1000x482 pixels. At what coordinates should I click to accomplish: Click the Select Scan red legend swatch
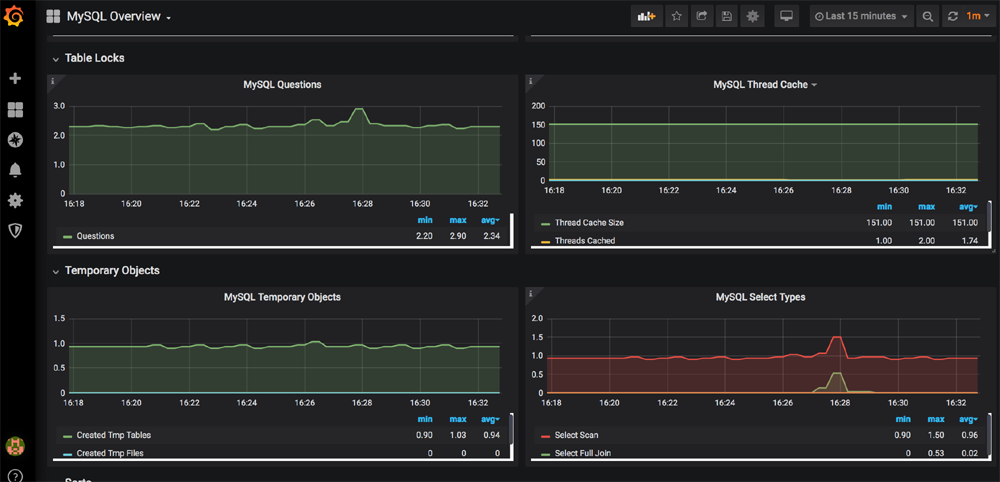(545, 436)
